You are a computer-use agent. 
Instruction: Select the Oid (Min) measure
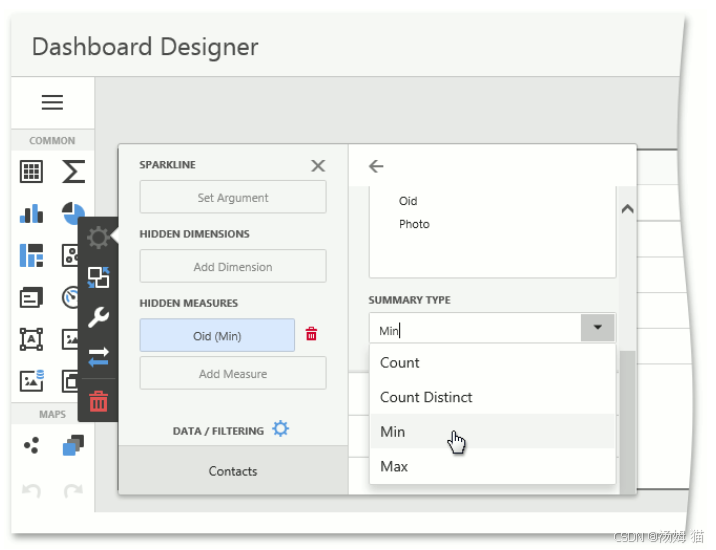pos(217,336)
